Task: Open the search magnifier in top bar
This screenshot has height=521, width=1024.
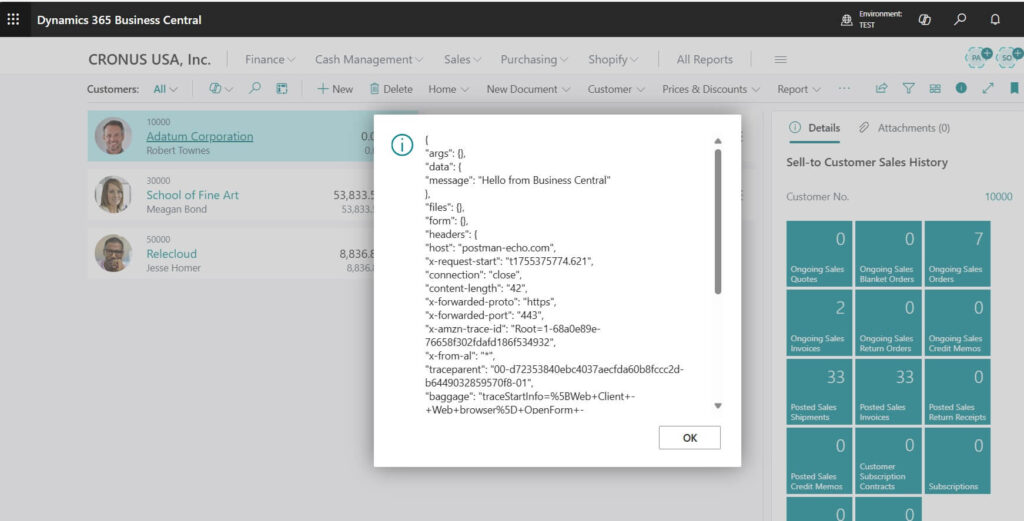Action: tap(960, 19)
